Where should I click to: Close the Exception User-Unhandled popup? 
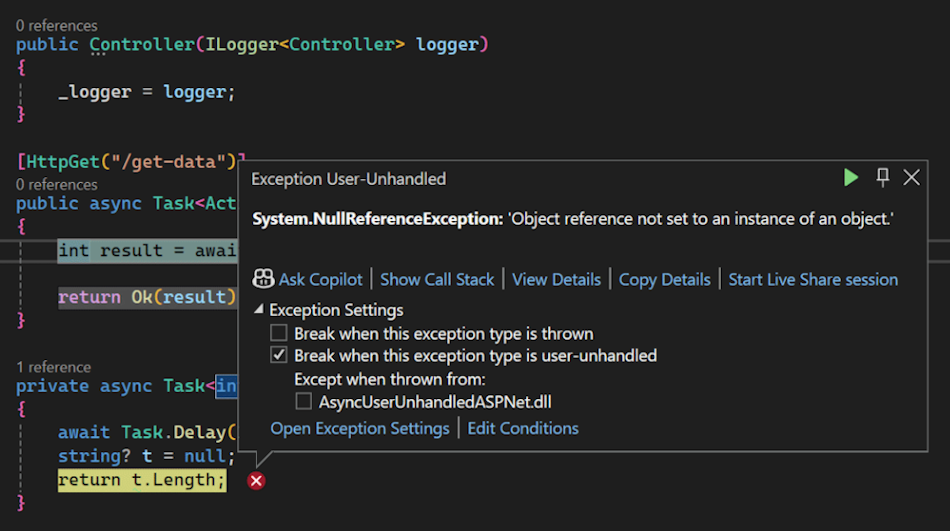[x=912, y=178]
